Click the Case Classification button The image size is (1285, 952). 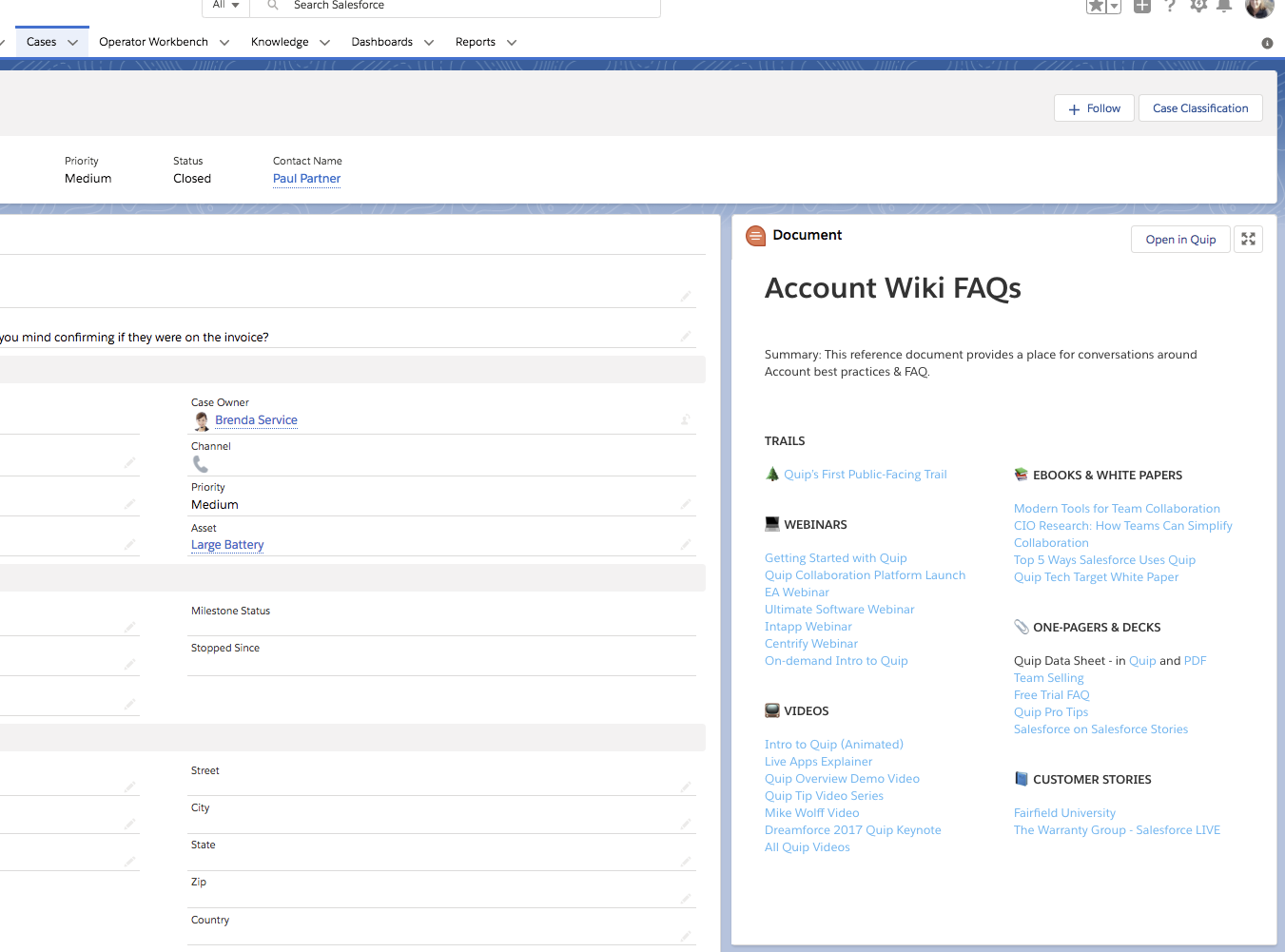1200,108
